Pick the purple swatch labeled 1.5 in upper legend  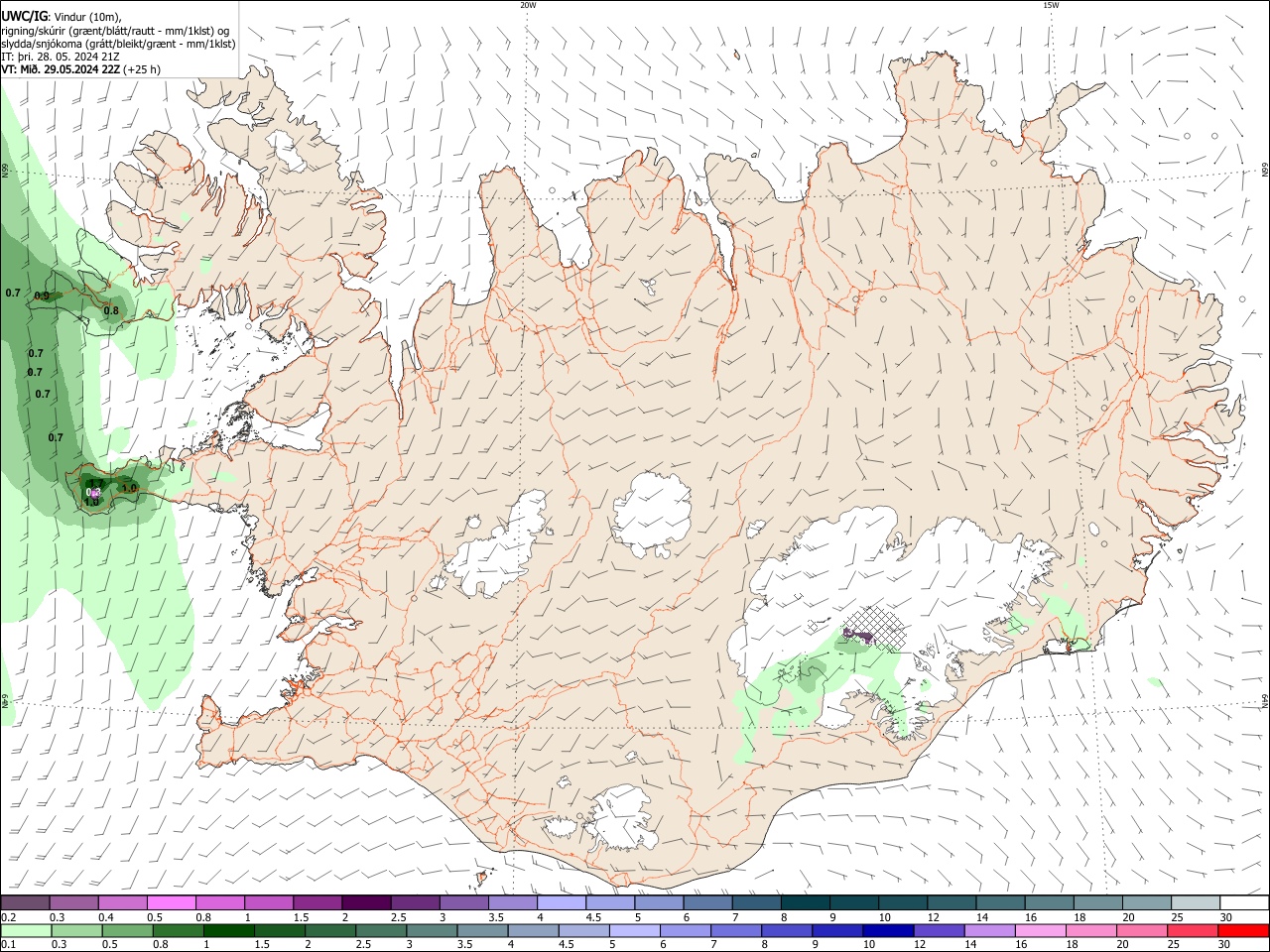pos(317,902)
